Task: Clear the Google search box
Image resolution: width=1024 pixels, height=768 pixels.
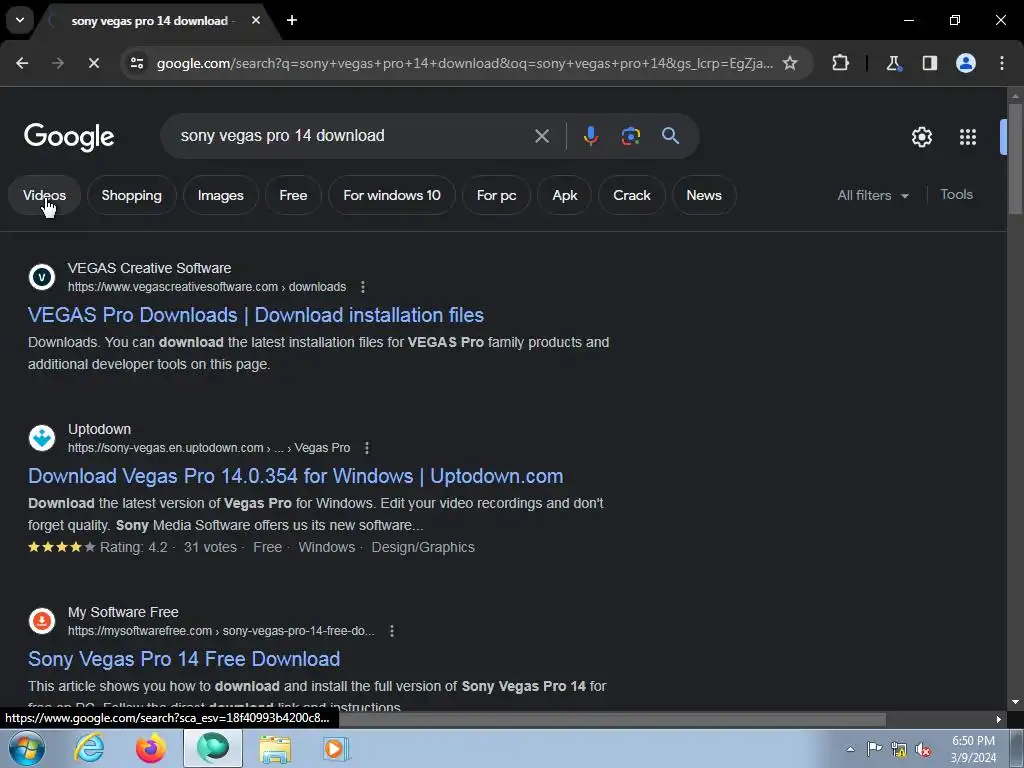Action: coord(541,136)
